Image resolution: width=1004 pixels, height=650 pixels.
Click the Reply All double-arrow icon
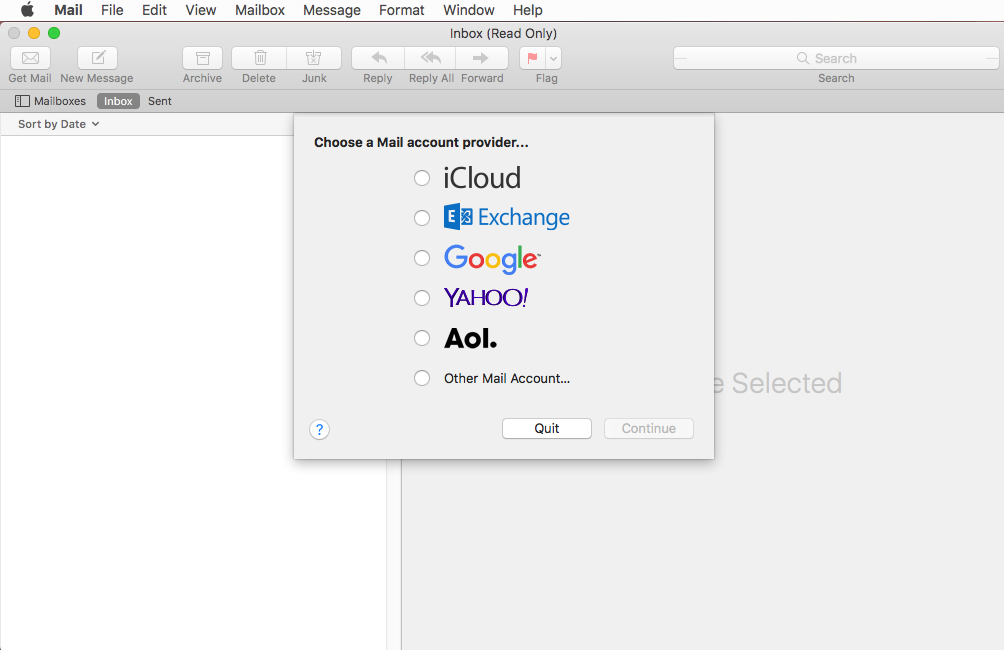click(430, 58)
